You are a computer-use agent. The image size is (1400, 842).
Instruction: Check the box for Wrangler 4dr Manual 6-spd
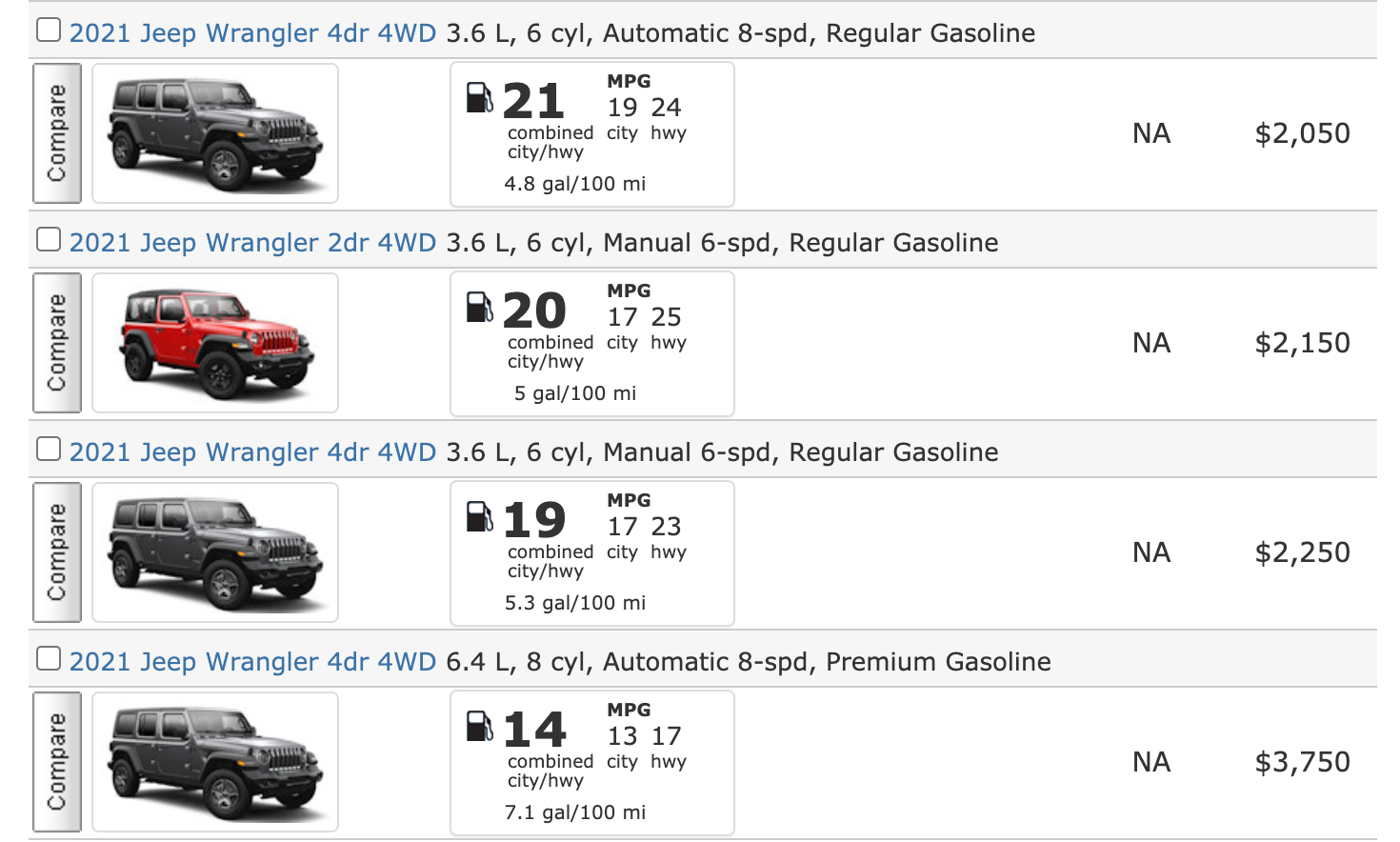coord(49,450)
